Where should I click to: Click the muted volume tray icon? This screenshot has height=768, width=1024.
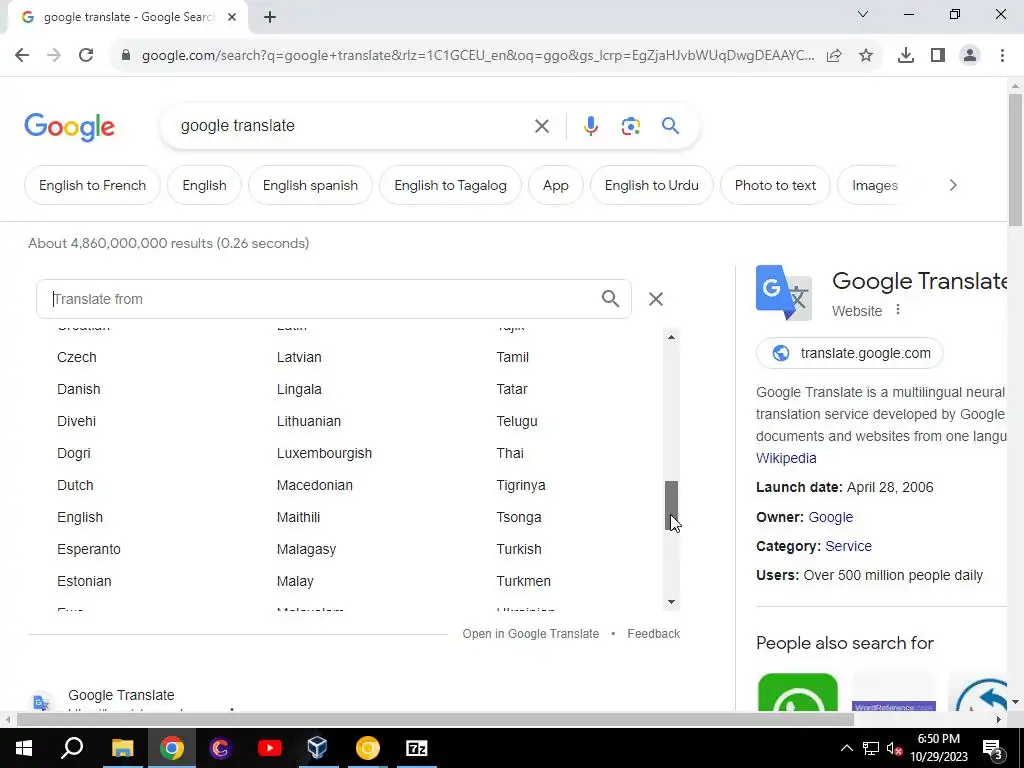tap(894, 748)
